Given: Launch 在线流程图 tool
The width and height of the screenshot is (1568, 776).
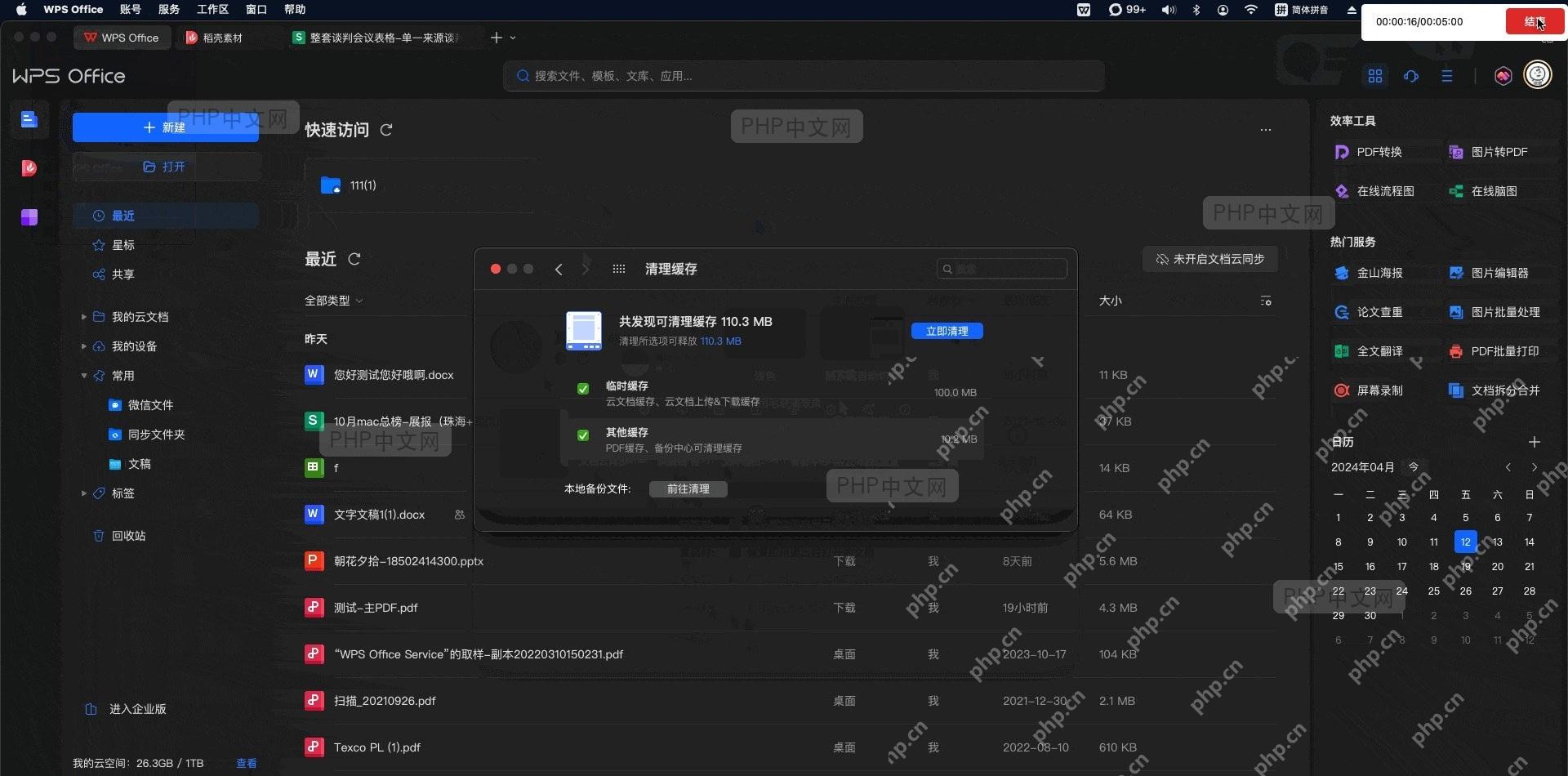Looking at the screenshot, I should click(x=1374, y=191).
